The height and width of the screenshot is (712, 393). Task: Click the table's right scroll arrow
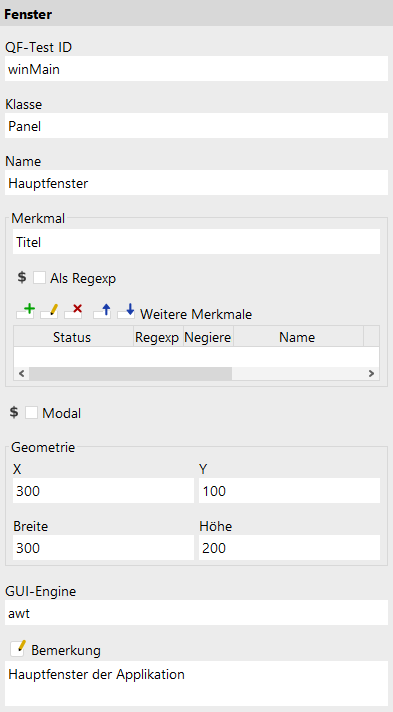coord(372,374)
